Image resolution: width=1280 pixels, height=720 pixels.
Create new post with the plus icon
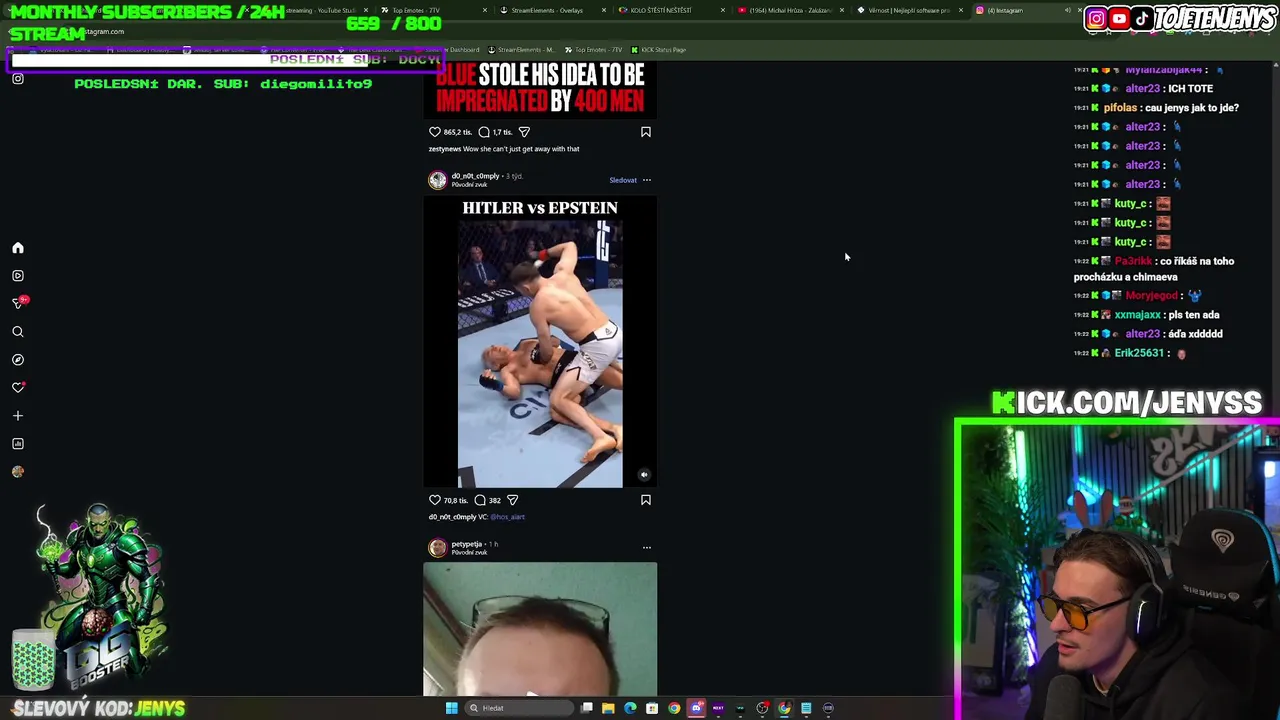18,416
